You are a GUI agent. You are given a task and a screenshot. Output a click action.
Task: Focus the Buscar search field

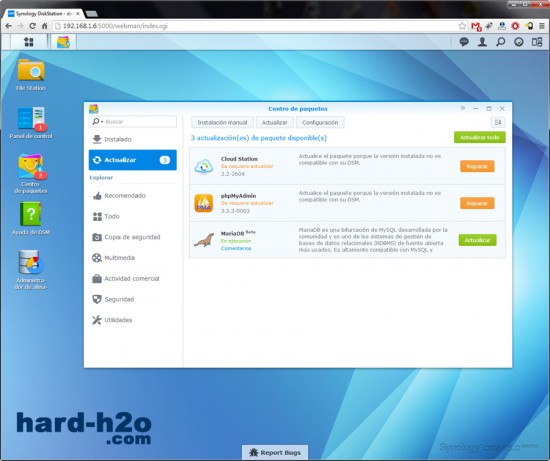tap(133, 122)
